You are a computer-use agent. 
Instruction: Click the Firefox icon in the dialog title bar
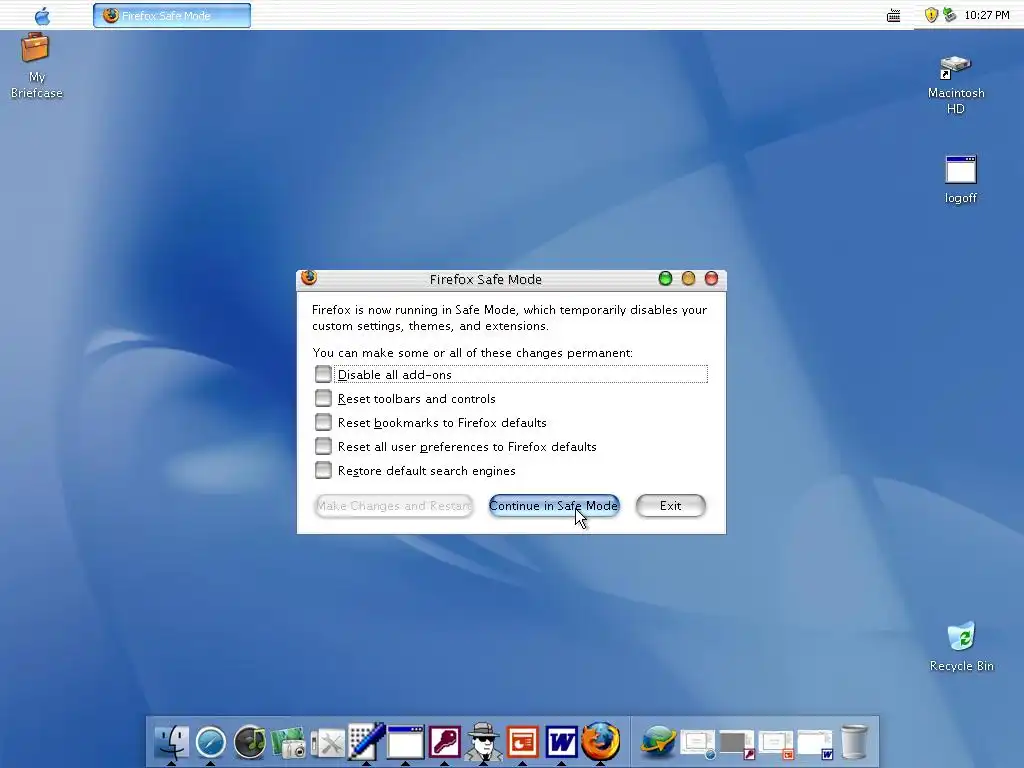309,278
